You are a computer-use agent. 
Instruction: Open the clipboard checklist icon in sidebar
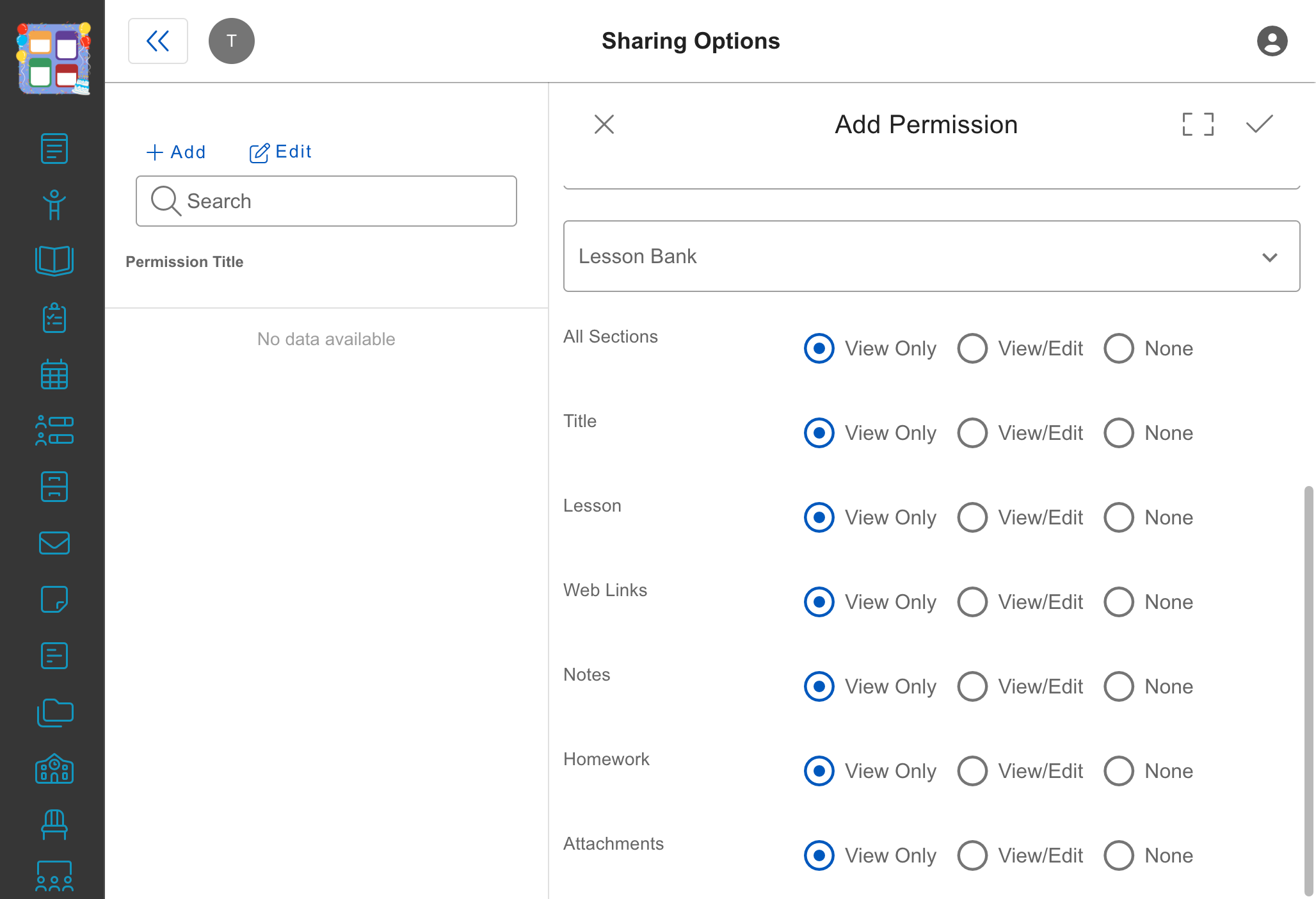(x=54, y=318)
